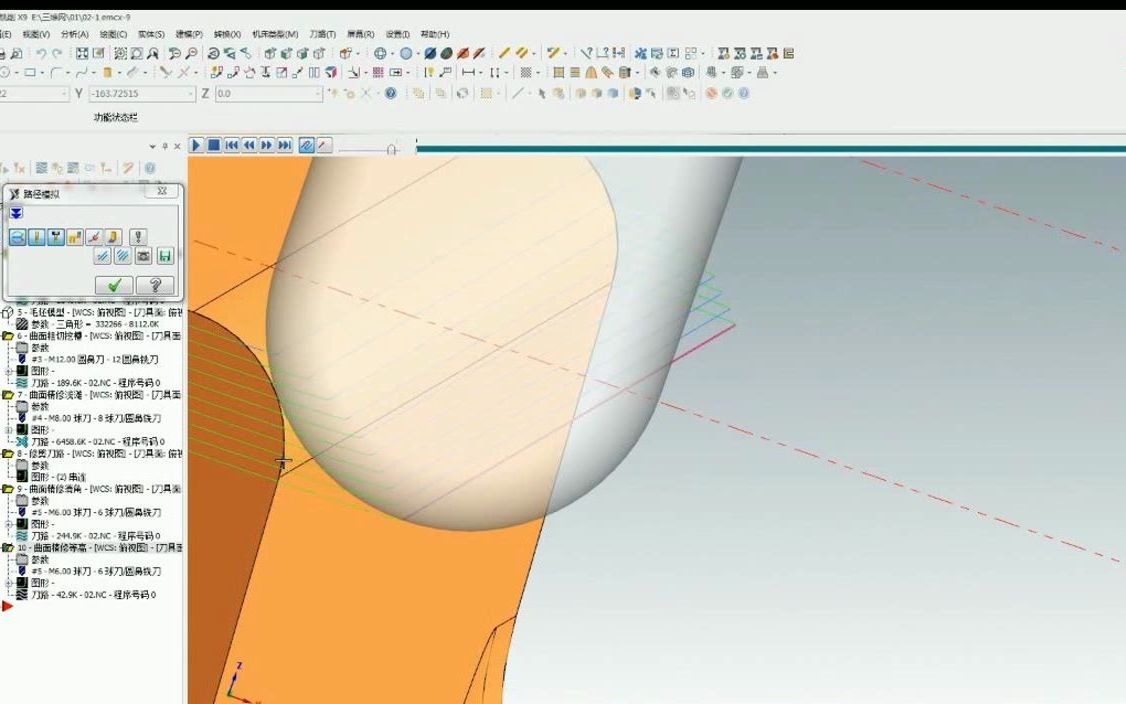Stop the backplot simulation

pos(214,145)
